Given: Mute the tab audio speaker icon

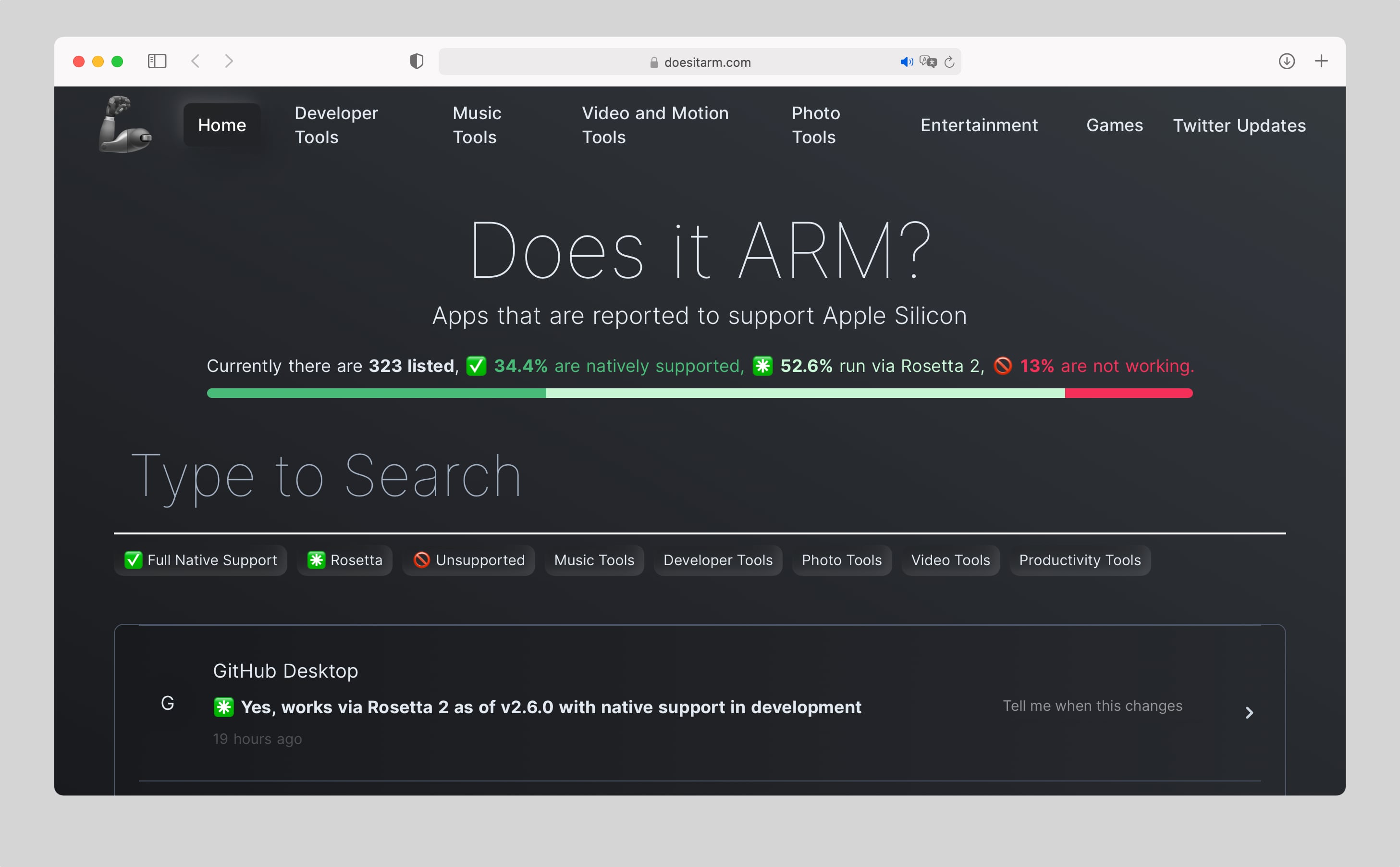Looking at the screenshot, I should 906,62.
